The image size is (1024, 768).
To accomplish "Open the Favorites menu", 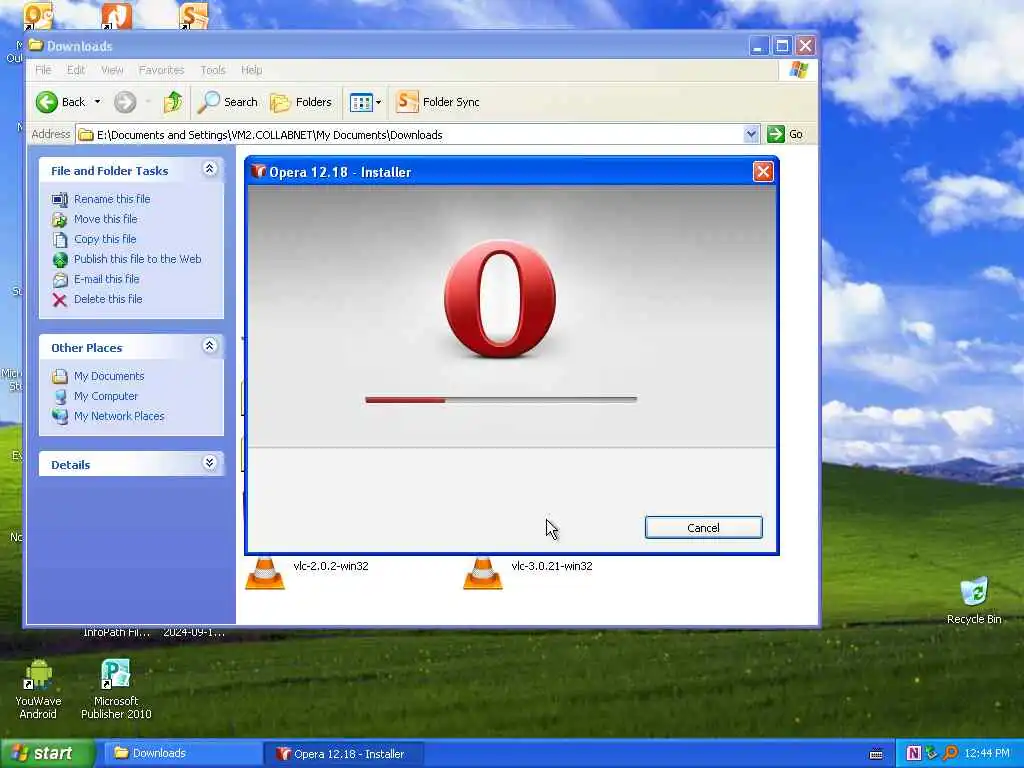I will [x=161, y=70].
